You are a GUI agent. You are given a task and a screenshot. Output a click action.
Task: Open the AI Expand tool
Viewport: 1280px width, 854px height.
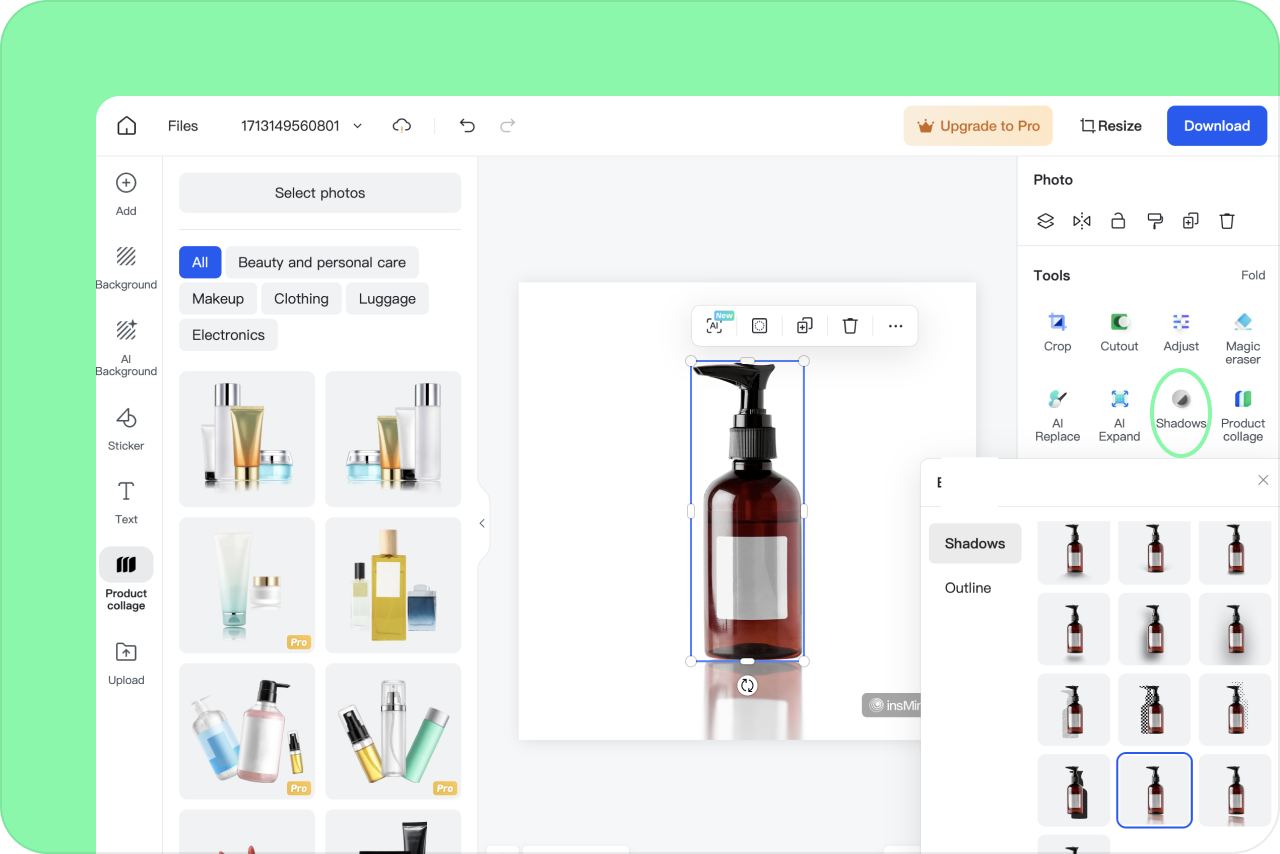pyautogui.click(x=1119, y=415)
